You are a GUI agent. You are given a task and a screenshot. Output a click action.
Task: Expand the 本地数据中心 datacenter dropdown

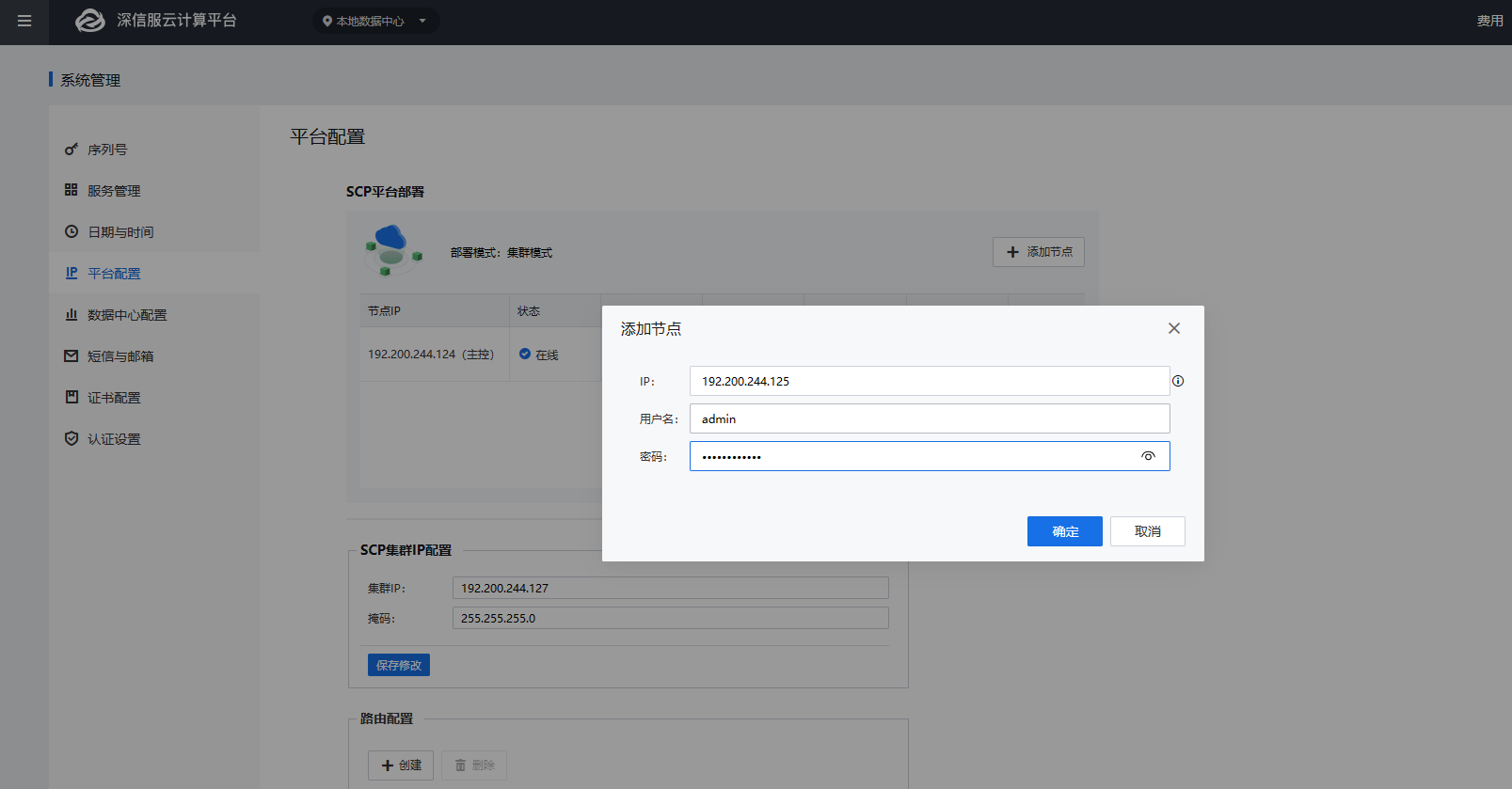click(375, 21)
